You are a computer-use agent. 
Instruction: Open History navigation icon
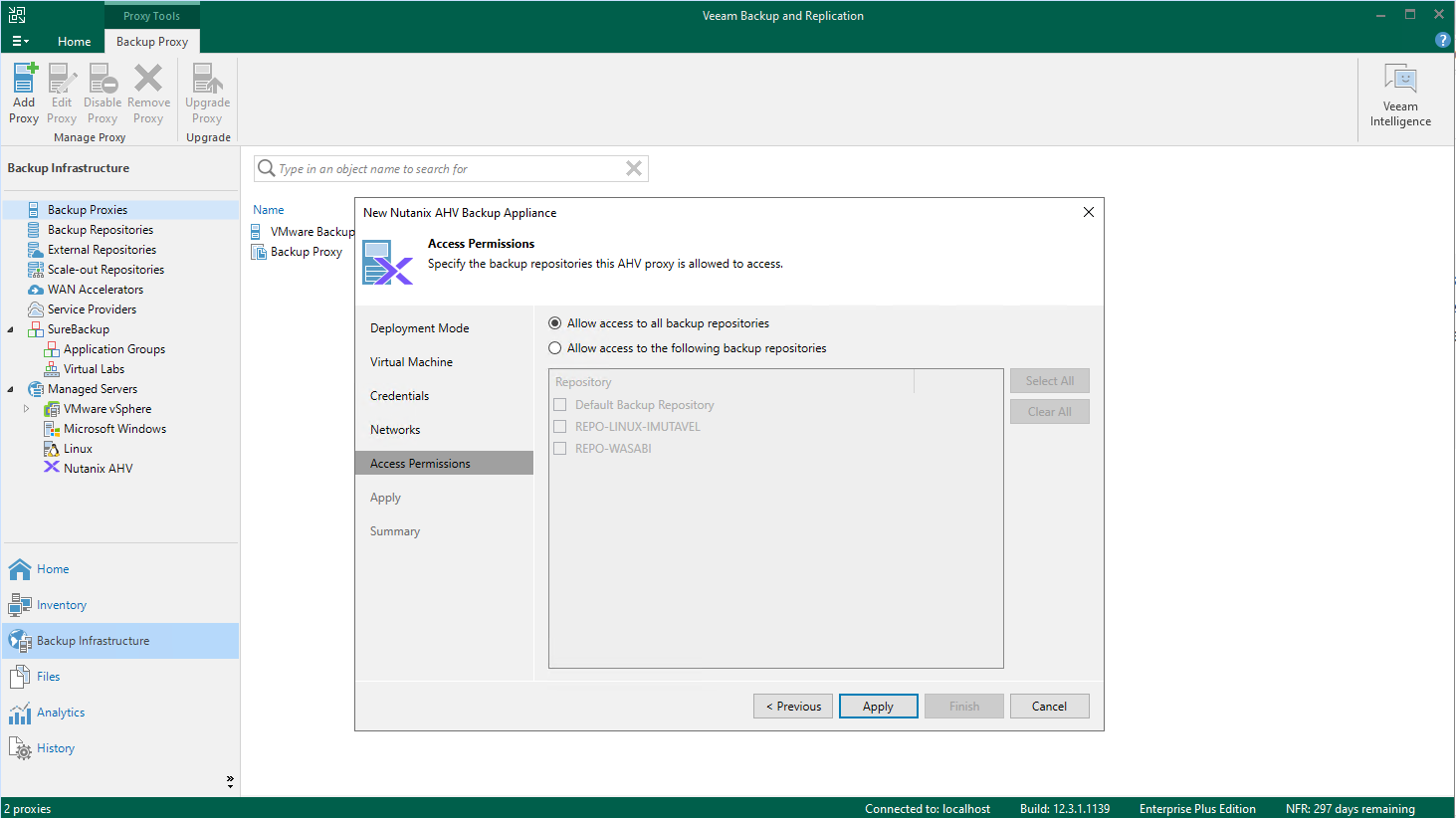click(x=20, y=748)
